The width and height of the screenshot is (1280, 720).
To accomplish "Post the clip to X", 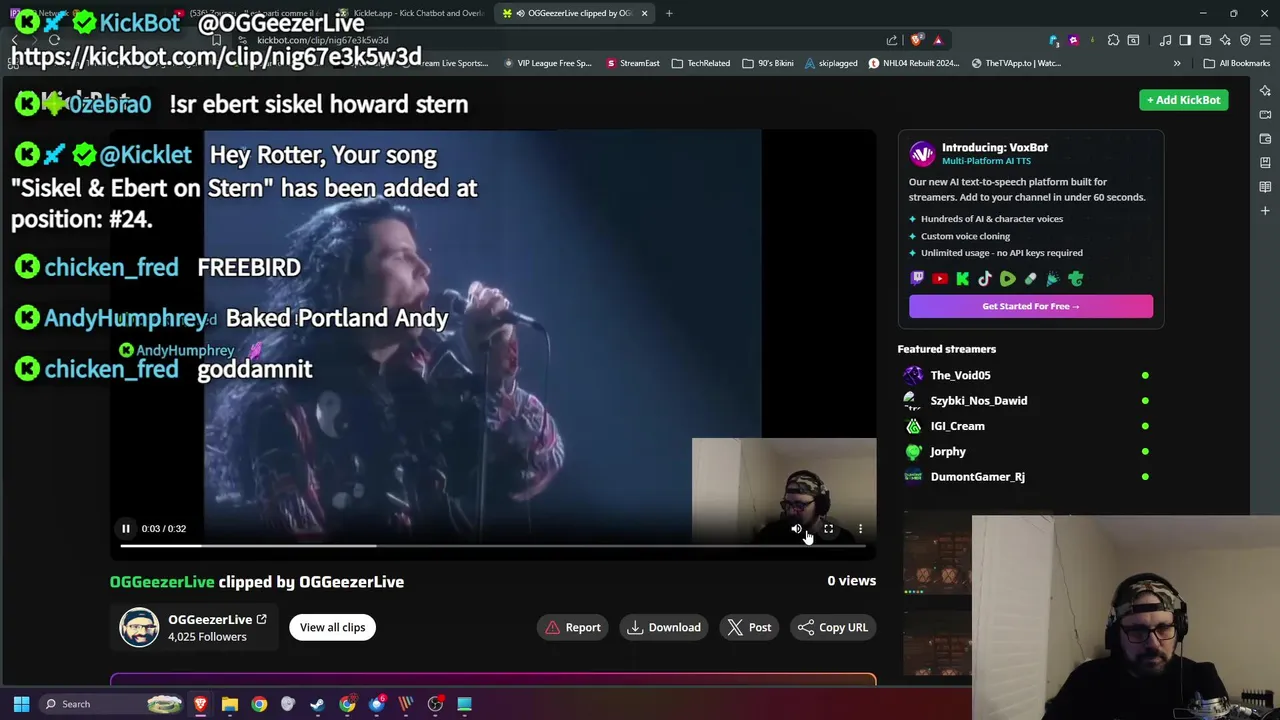I will point(749,627).
